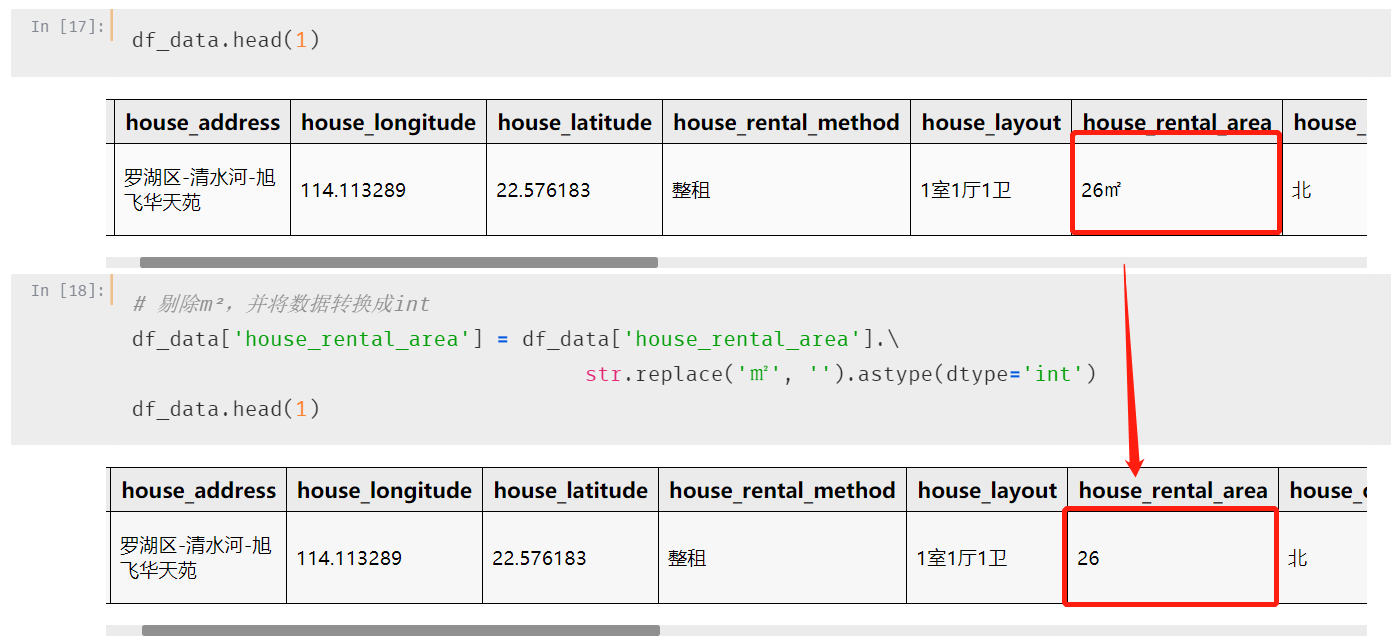The height and width of the screenshot is (640, 1391).
Task: Click the 114.113289 cell in the first output table
Action: click(x=353, y=190)
